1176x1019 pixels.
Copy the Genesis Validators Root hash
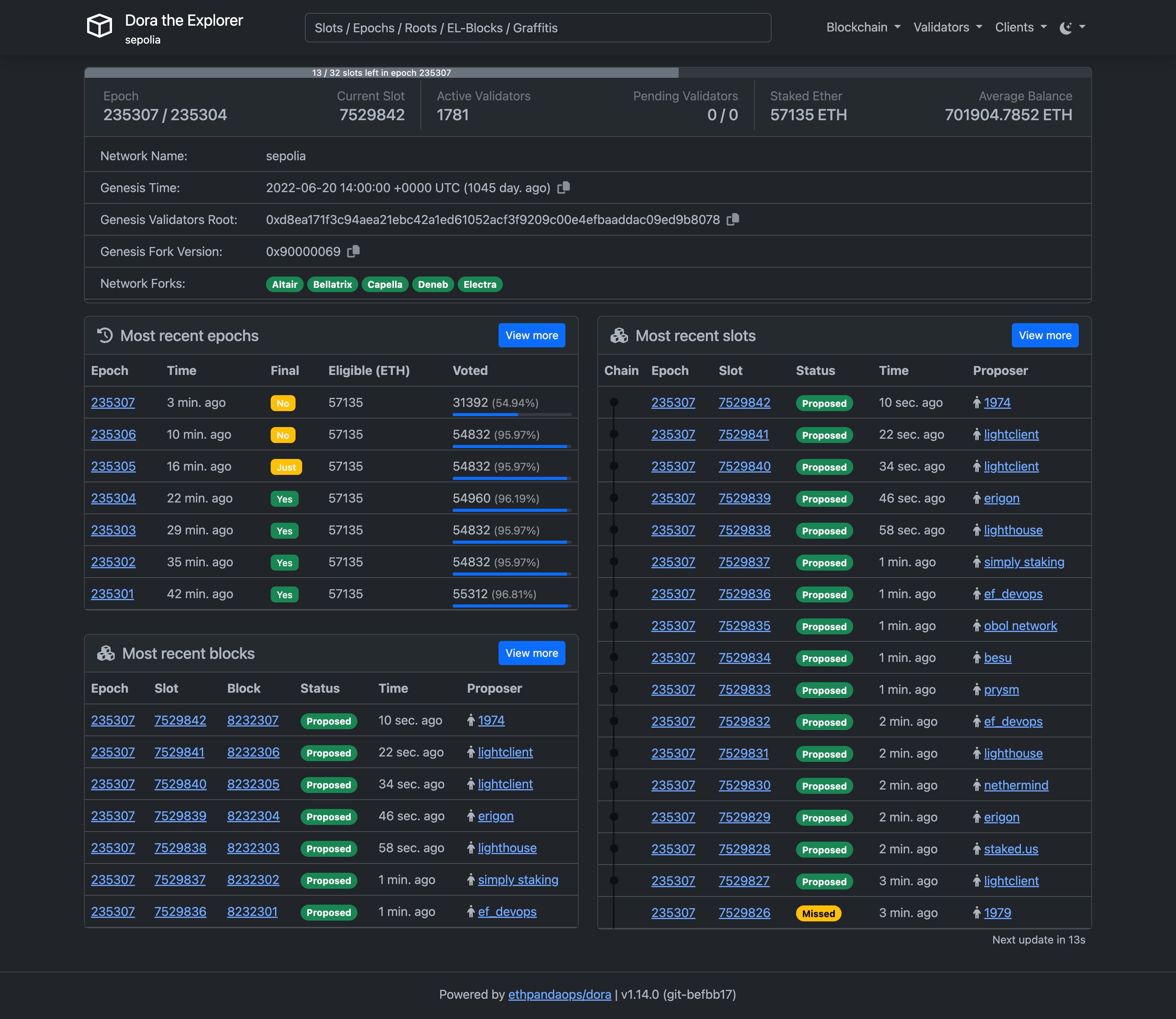pos(733,219)
